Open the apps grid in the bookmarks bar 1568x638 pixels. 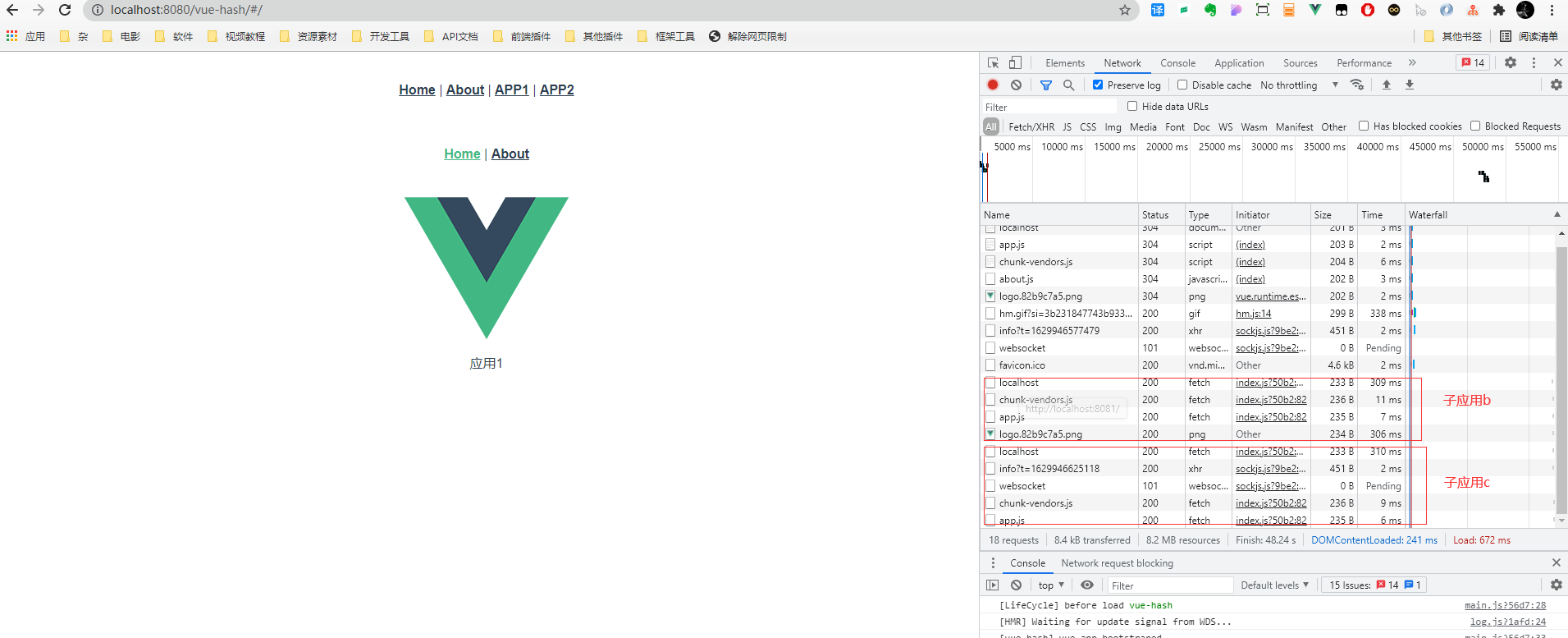click(11, 36)
